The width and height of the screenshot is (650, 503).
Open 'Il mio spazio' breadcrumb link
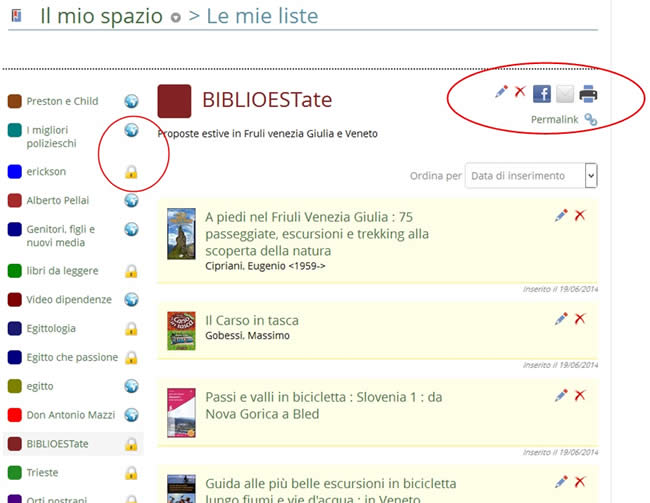pyautogui.click(x=101, y=16)
